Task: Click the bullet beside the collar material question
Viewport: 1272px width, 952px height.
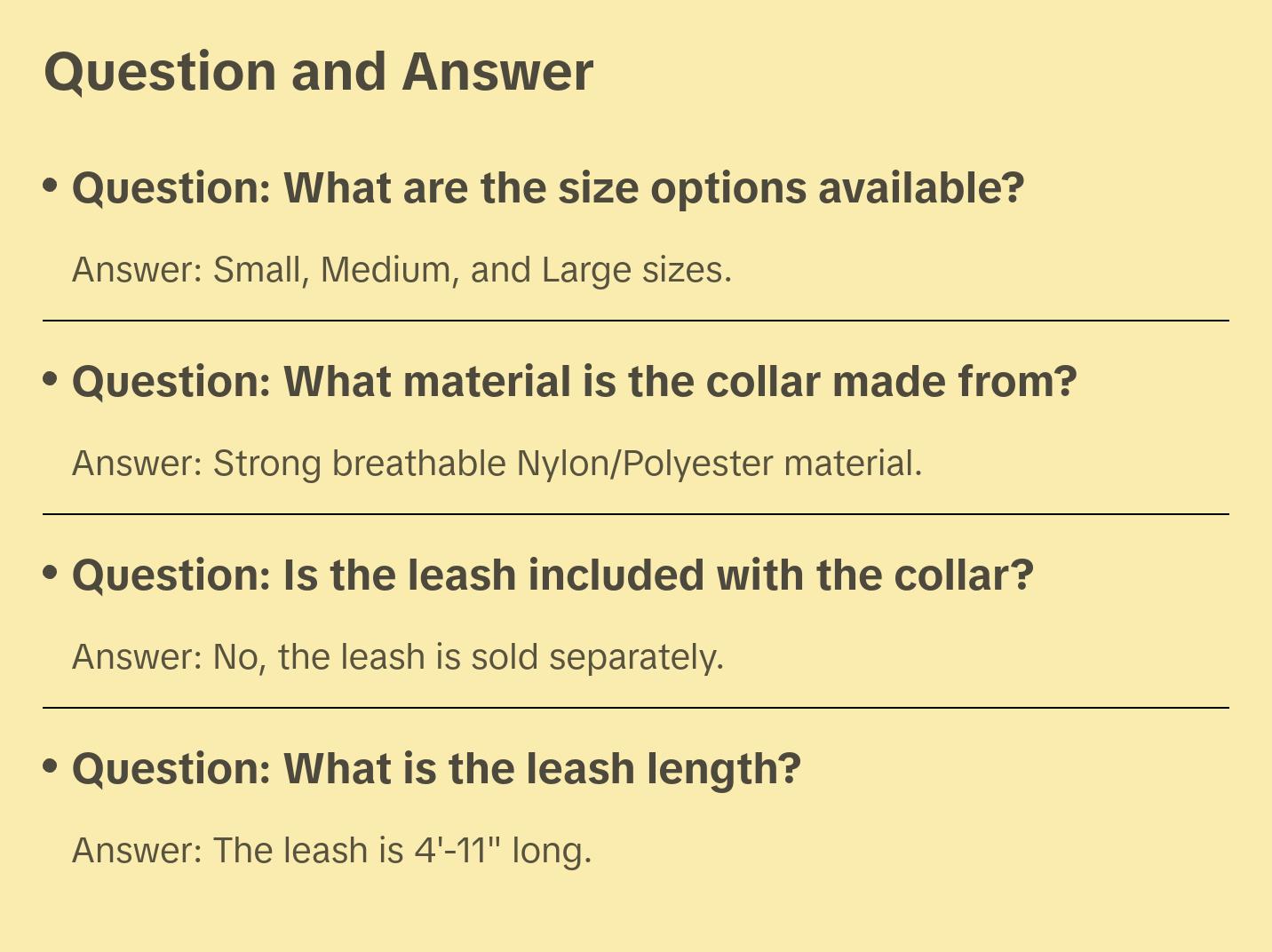Action: (51, 379)
